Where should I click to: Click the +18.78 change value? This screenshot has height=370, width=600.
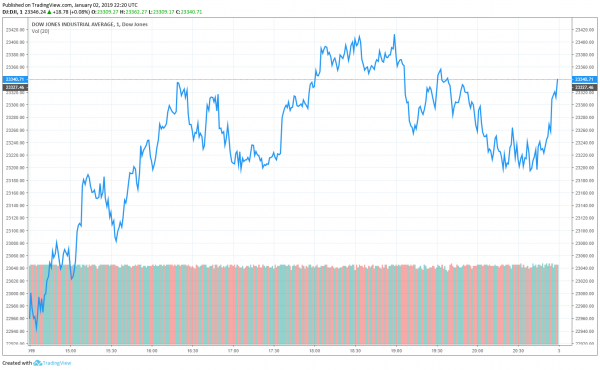(x=60, y=12)
